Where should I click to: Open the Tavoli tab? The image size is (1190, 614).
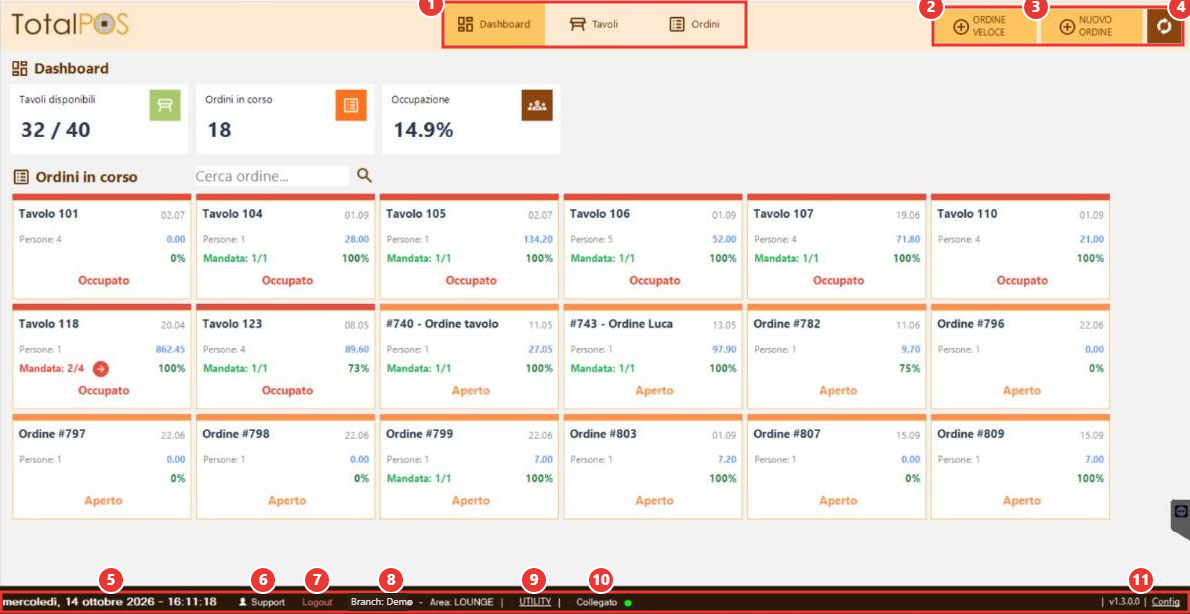(594, 24)
